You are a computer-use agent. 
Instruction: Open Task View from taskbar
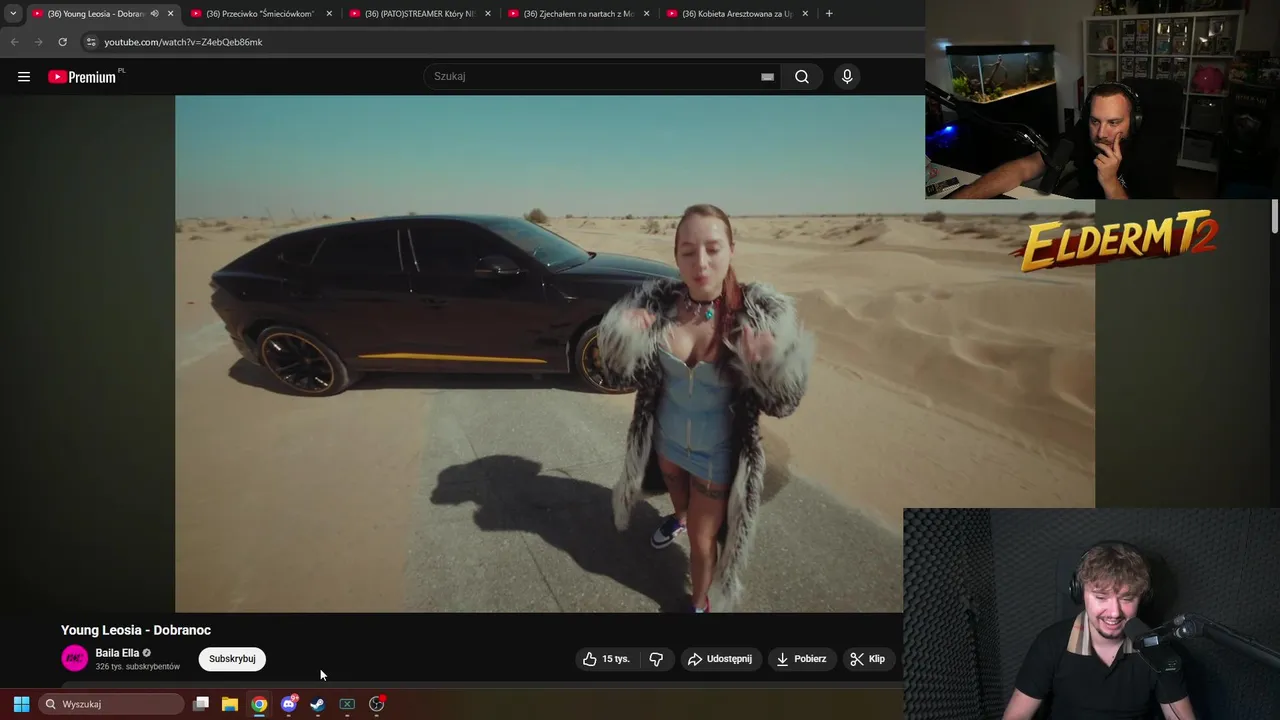201,704
